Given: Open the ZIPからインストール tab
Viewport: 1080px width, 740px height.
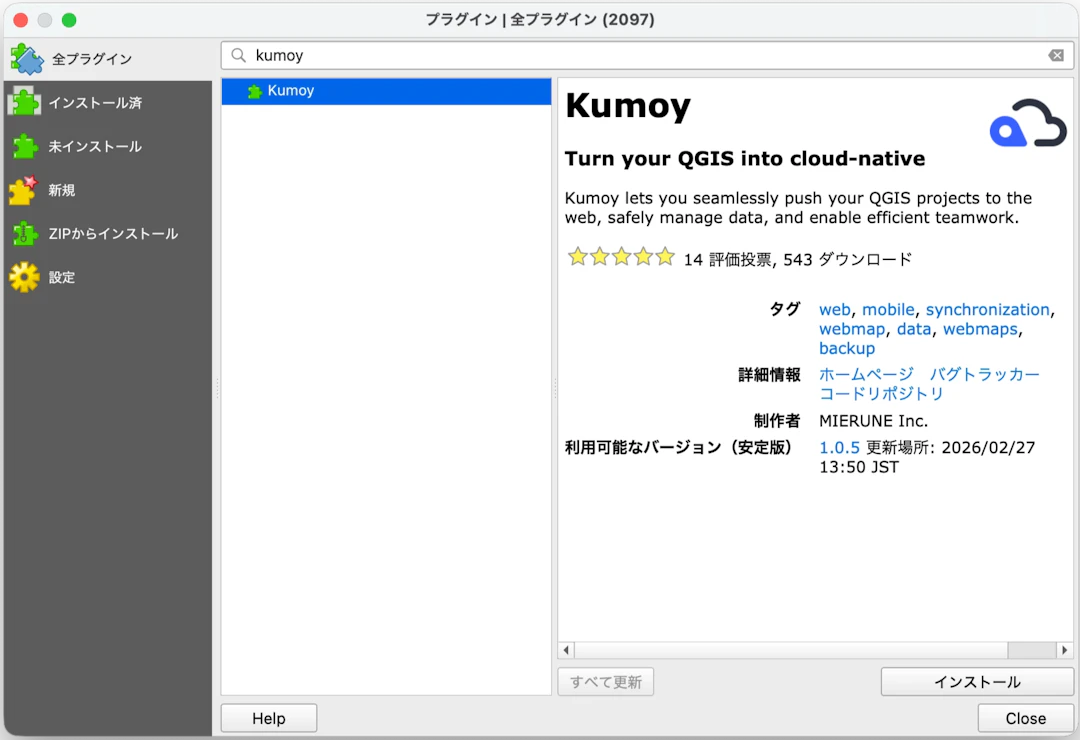Looking at the screenshot, I should tap(108, 234).
